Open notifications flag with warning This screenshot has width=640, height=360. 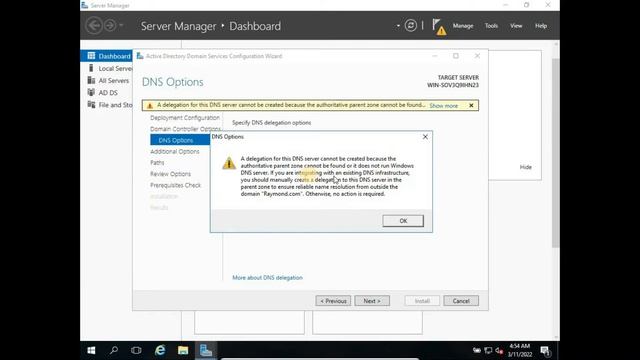pos(439,27)
